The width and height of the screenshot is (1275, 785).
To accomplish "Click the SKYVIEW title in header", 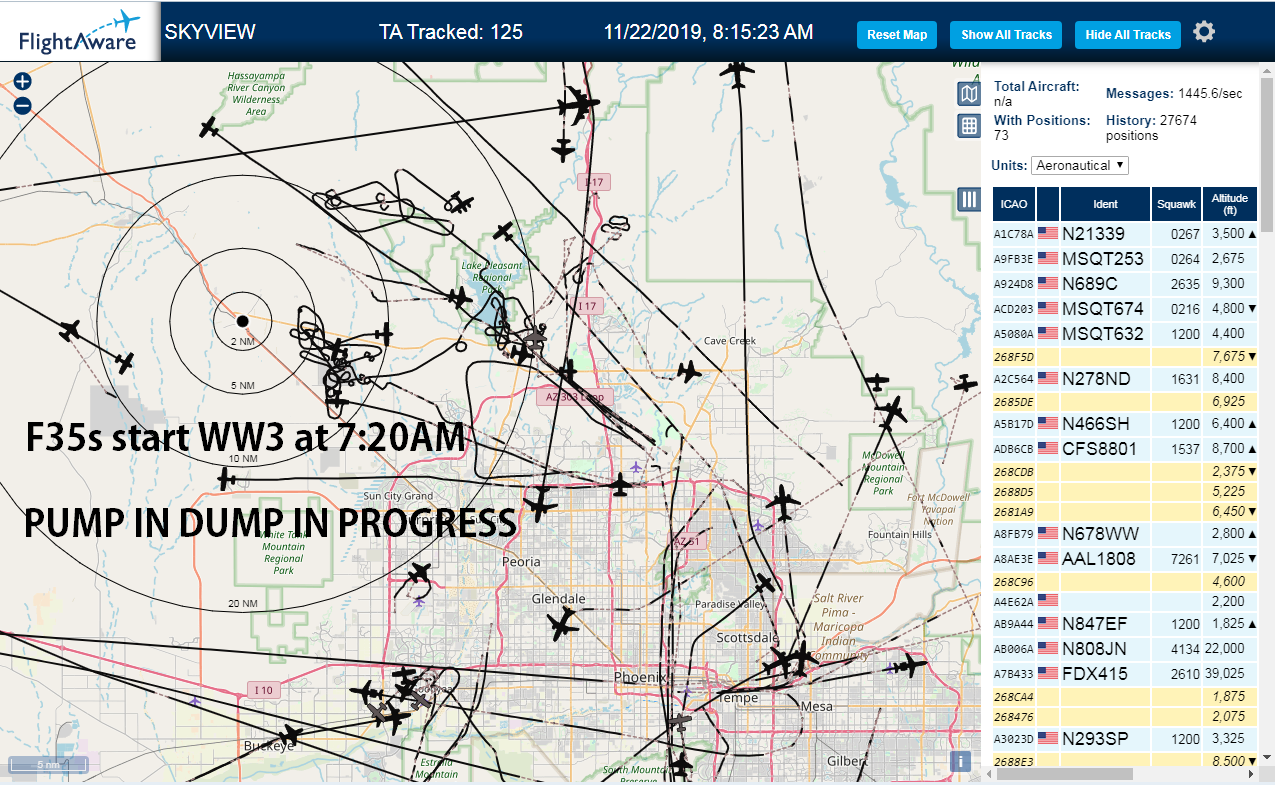I will coord(210,32).
